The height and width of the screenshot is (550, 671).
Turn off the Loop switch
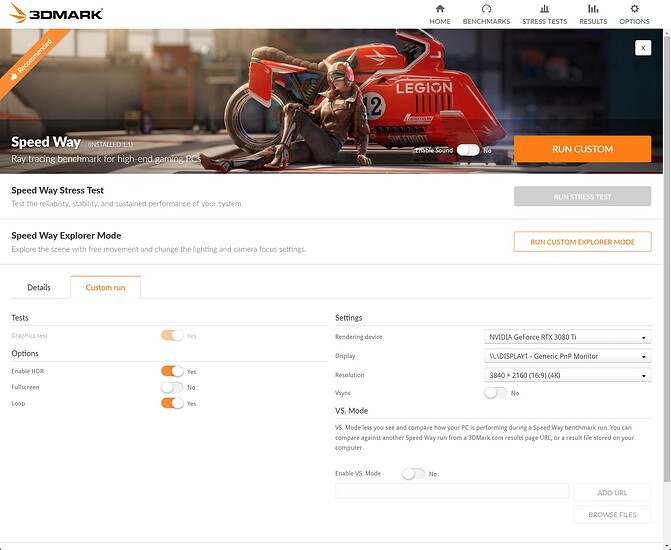coord(172,403)
